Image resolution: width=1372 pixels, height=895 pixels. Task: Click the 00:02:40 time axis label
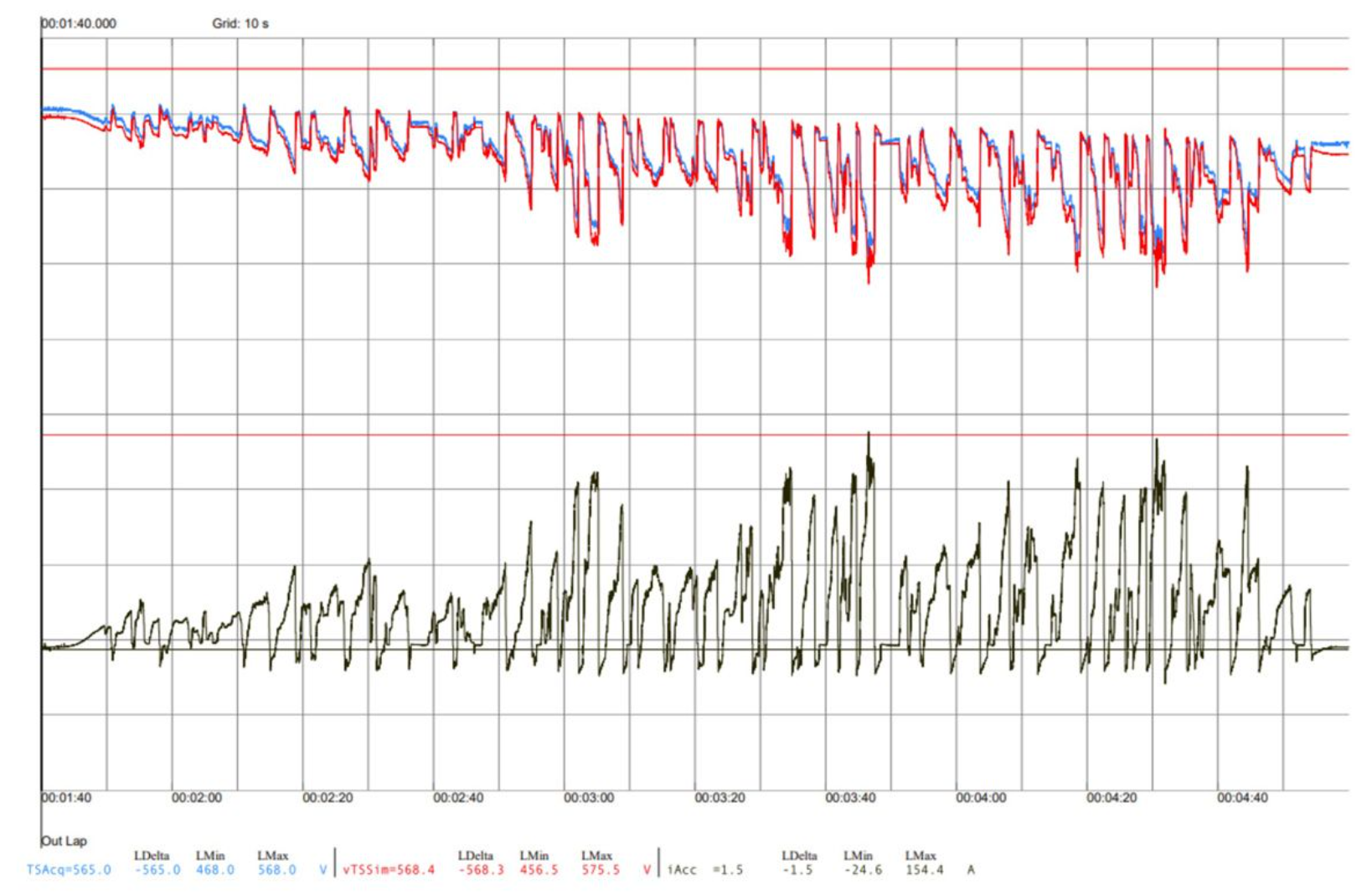458,798
